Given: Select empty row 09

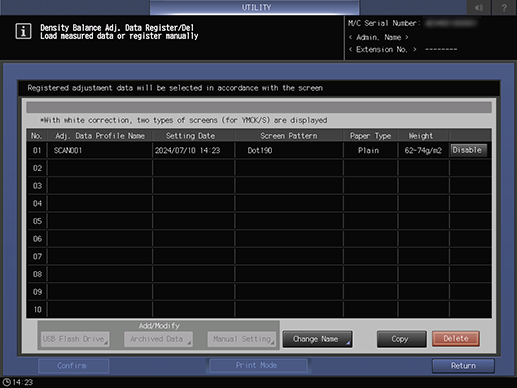Looking at the screenshot, I should point(259,292).
